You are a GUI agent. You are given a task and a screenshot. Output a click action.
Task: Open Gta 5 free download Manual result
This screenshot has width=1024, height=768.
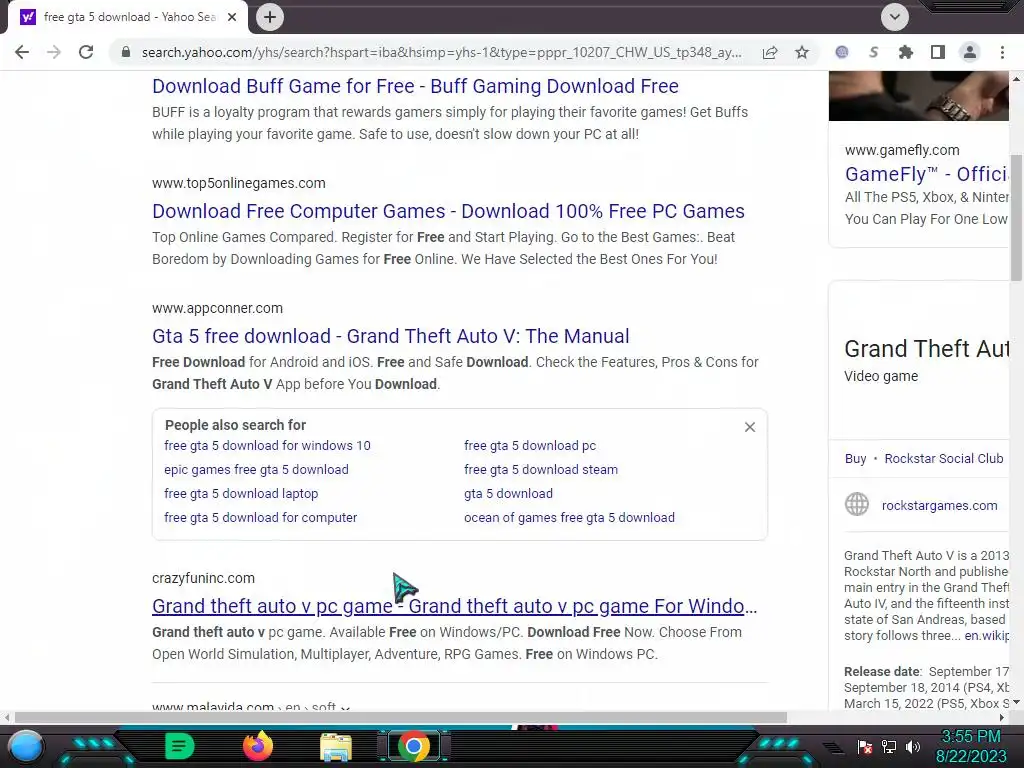(x=391, y=336)
